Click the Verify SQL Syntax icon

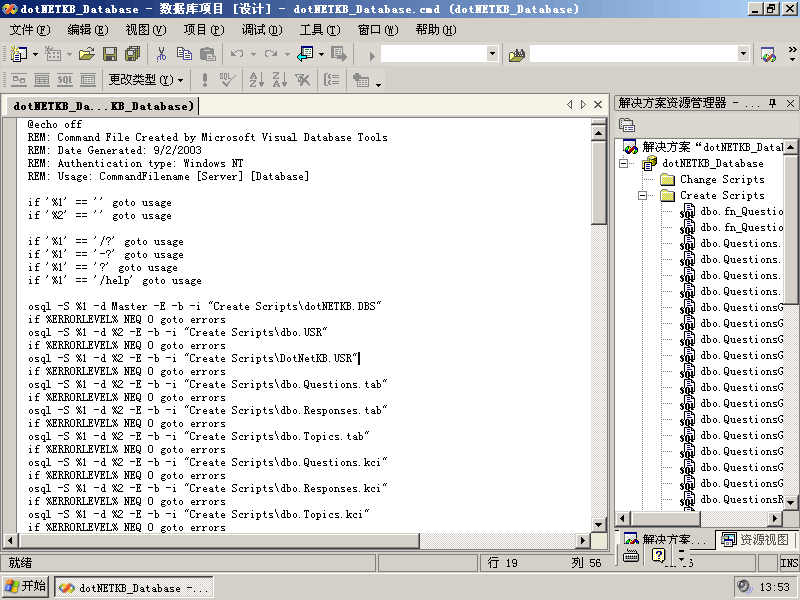click(x=227, y=80)
